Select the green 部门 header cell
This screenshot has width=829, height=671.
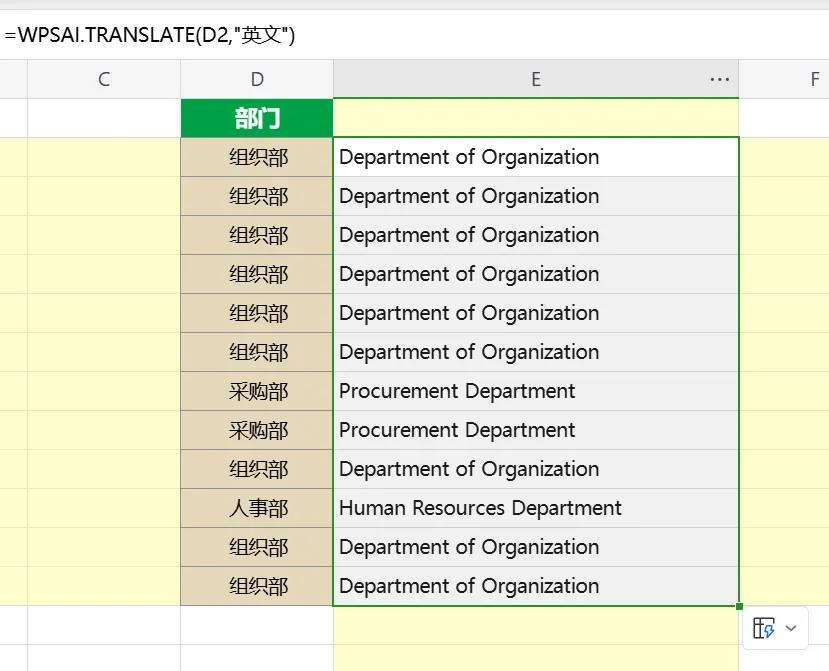pos(257,119)
